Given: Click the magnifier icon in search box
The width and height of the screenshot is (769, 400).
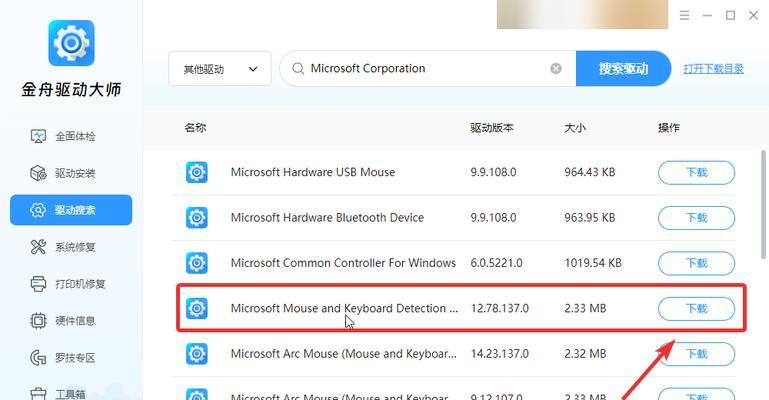Looking at the screenshot, I should [298, 69].
